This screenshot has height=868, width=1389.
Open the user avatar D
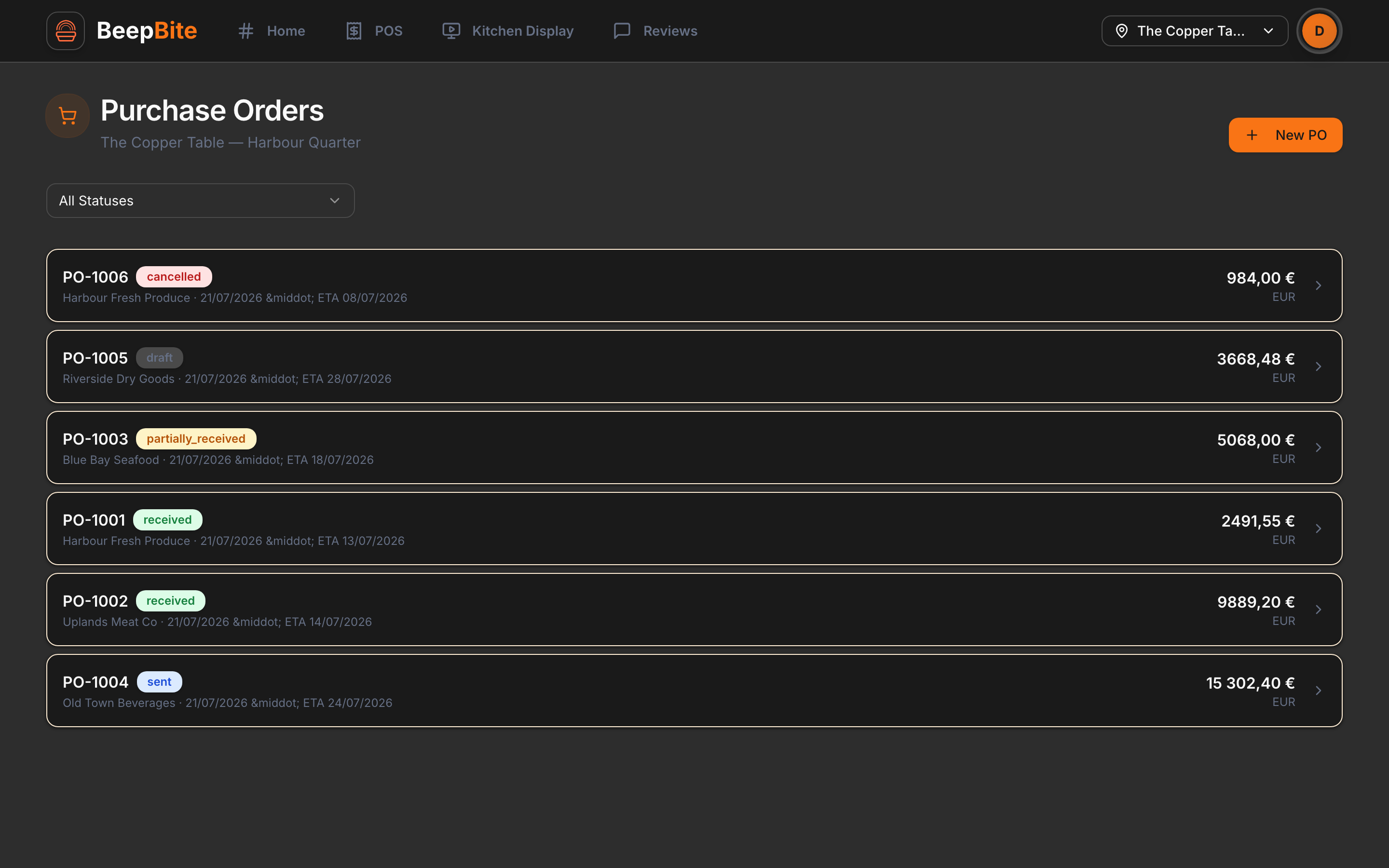click(1319, 31)
